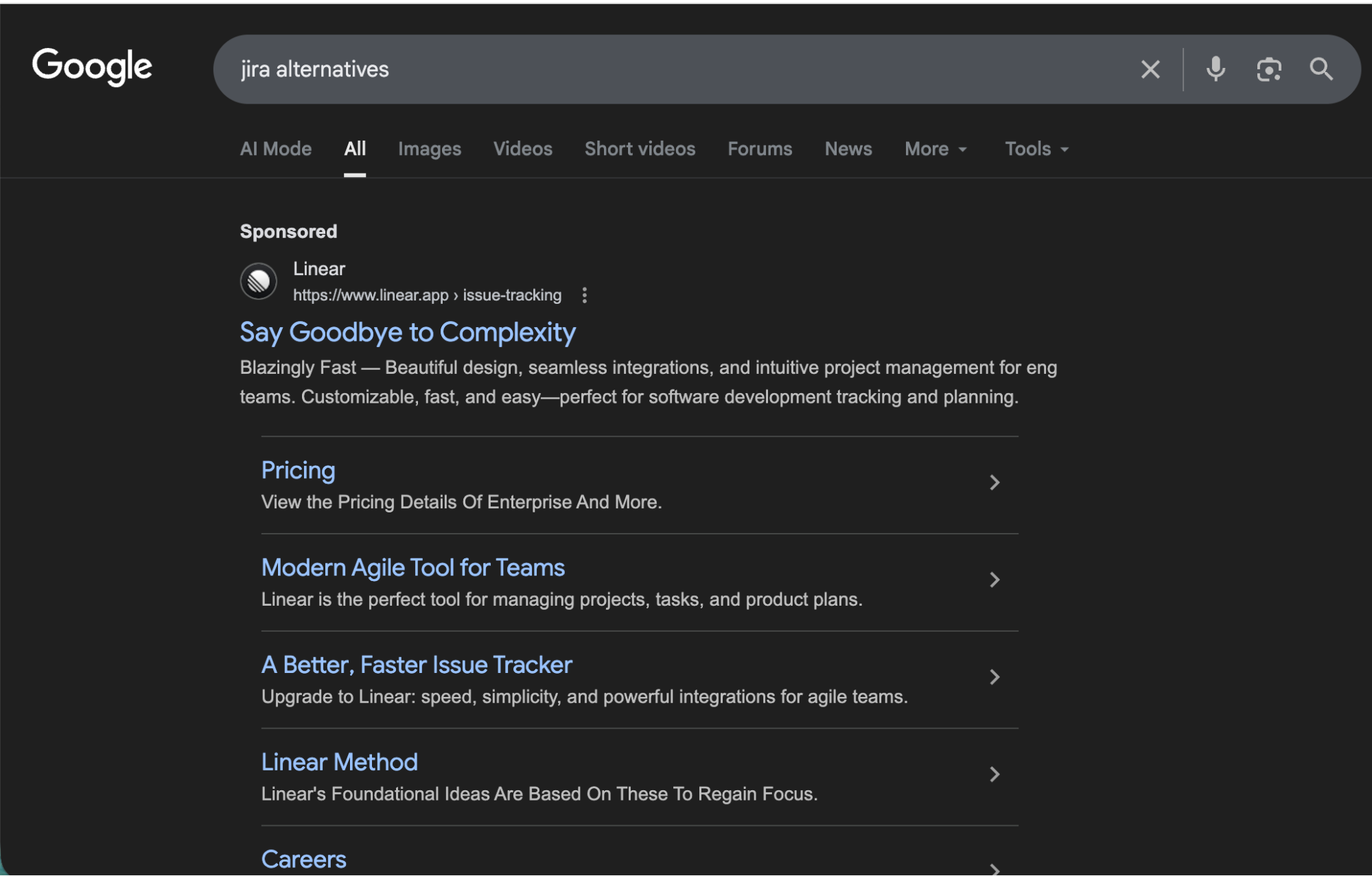Switch to the Images tab
This screenshot has width=1372, height=876.
[x=429, y=149]
